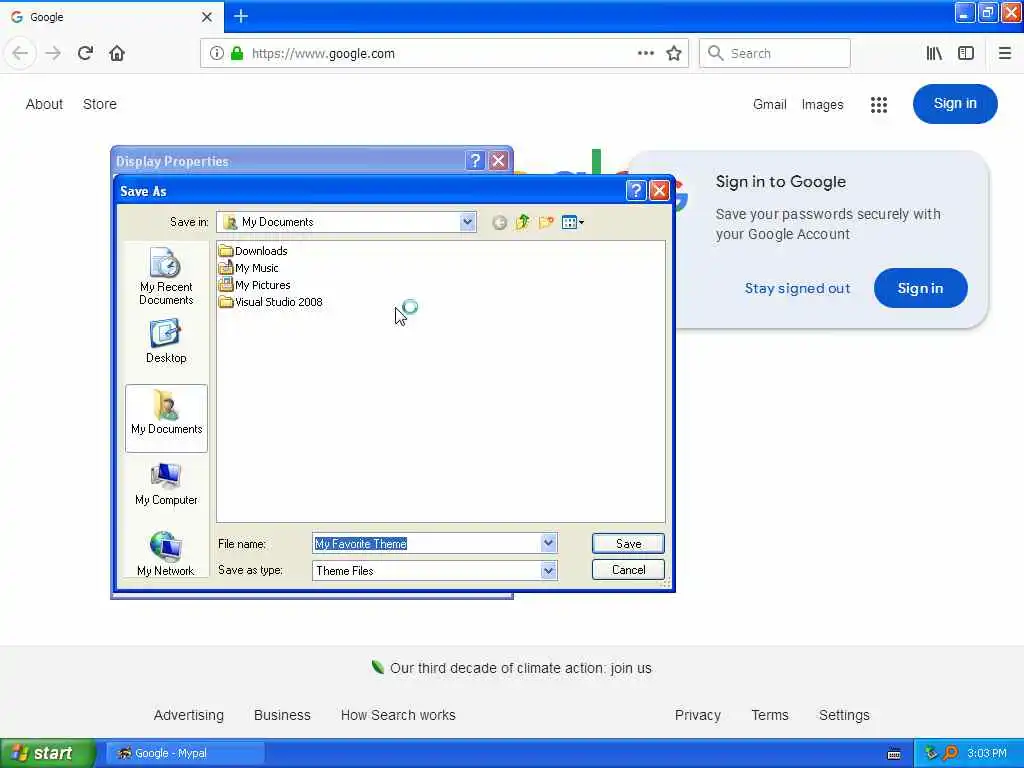Viewport: 1024px width, 768px height.
Task: Click the browser Search box
Action: 775,54
